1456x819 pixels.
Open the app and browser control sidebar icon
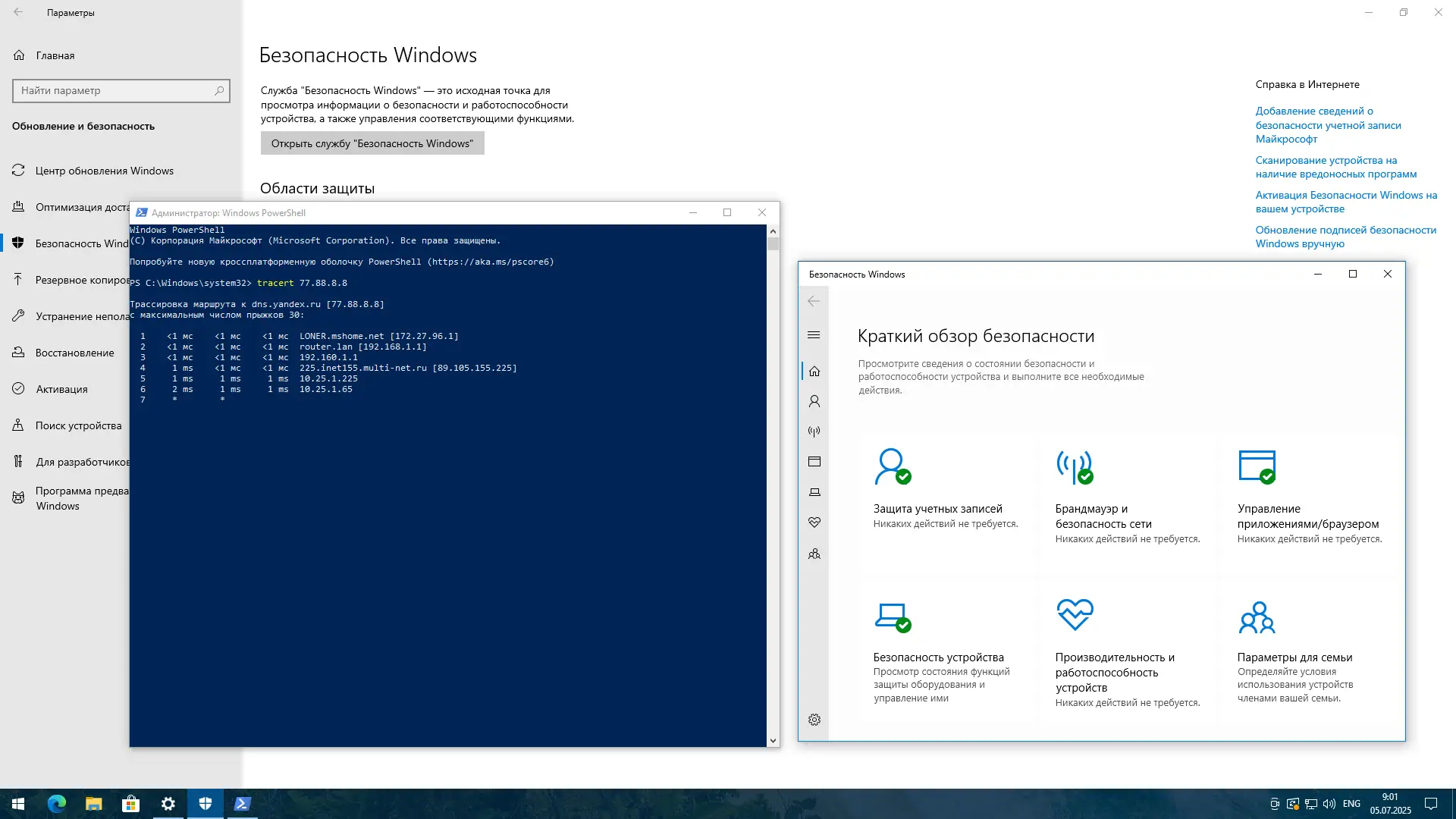(814, 462)
